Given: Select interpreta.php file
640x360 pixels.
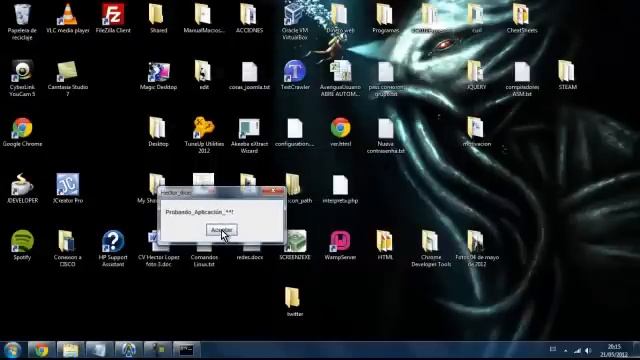Looking at the screenshot, I should click(x=340, y=189).
